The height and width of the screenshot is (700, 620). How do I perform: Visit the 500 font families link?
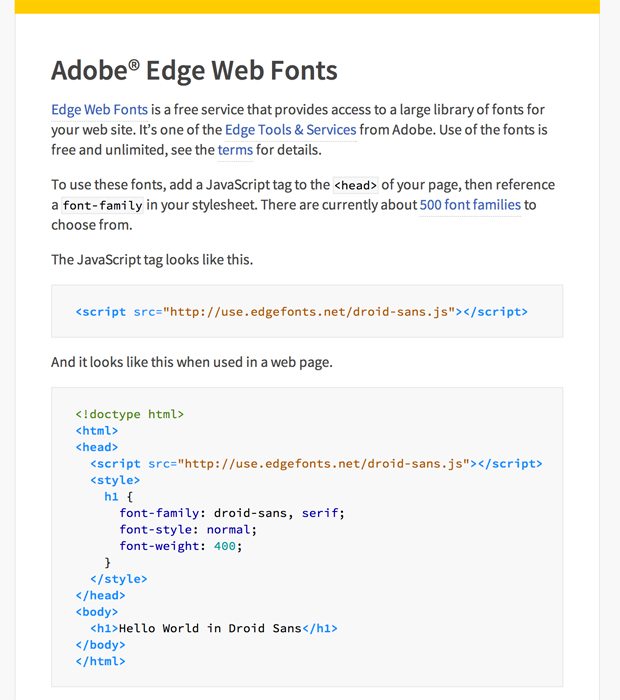[x=470, y=205]
